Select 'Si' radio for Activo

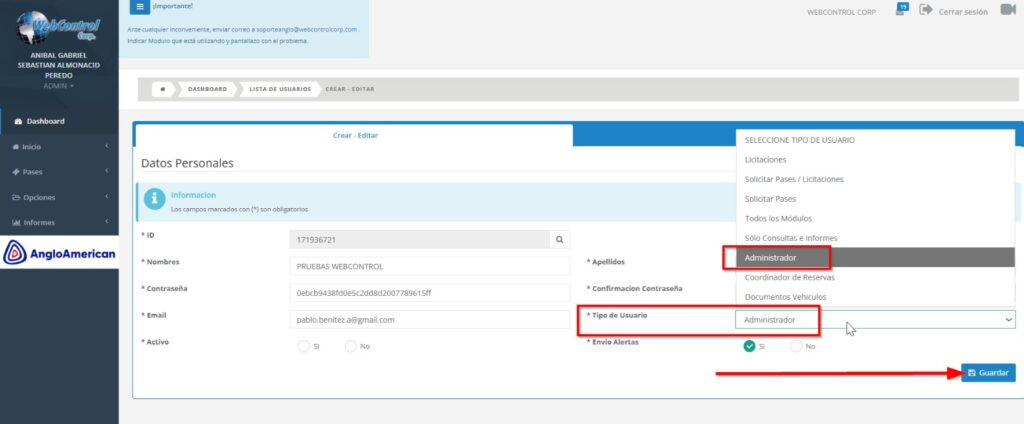(x=304, y=346)
